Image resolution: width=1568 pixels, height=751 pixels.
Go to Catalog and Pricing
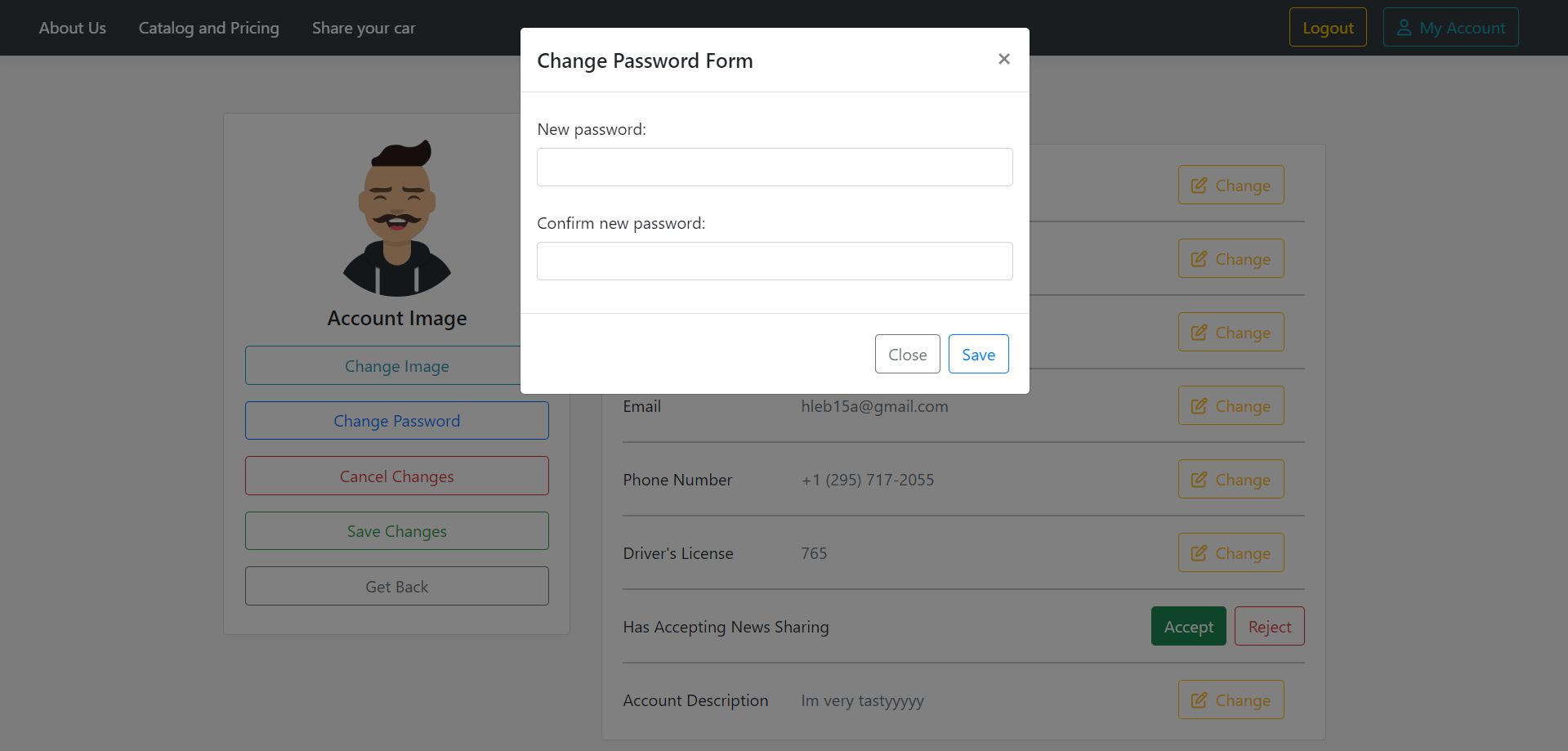point(209,28)
